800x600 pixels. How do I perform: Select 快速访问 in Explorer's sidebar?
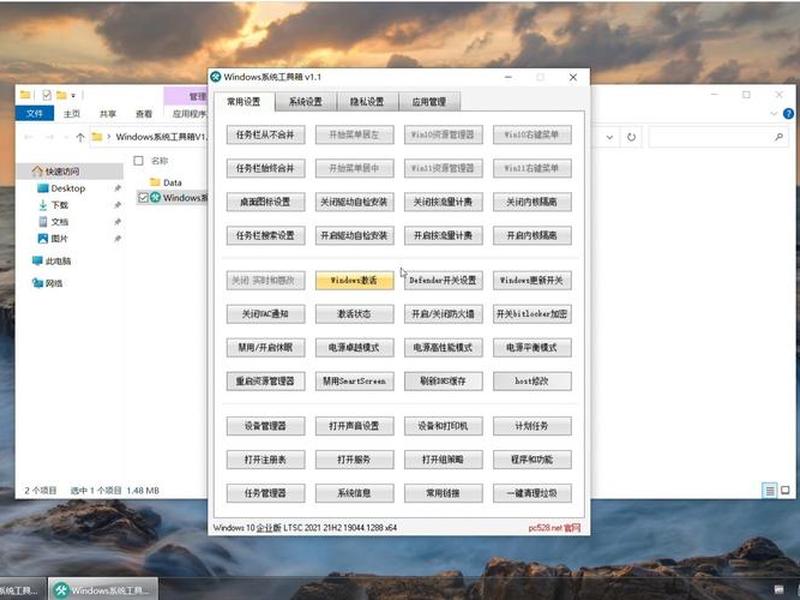(x=62, y=171)
